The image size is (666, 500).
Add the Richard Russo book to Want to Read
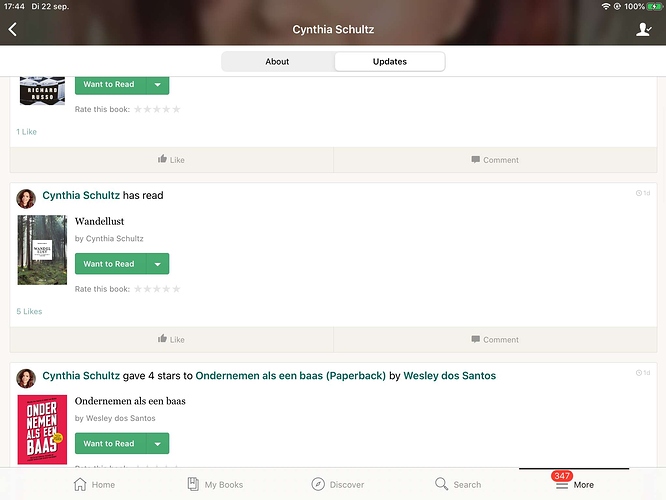point(110,85)
